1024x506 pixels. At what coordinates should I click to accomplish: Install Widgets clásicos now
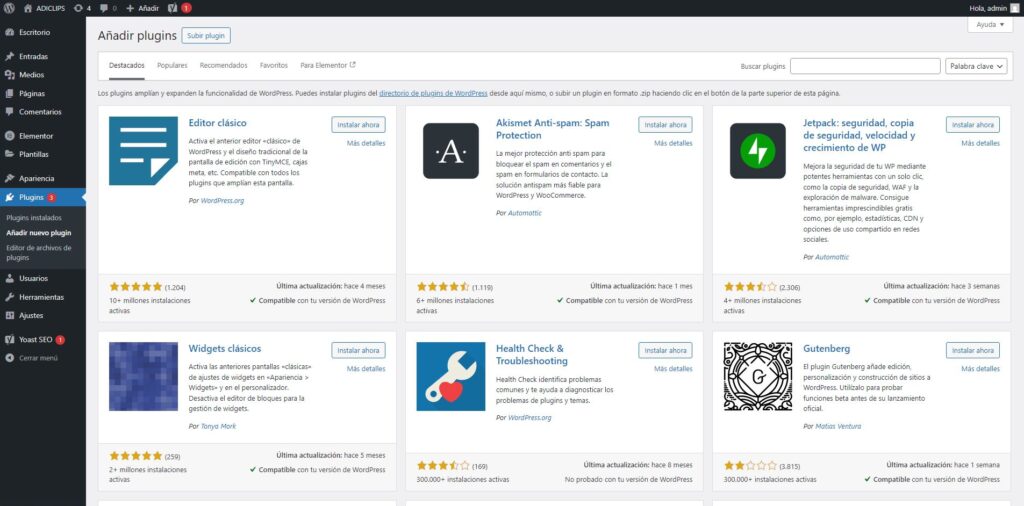point(358,350)
